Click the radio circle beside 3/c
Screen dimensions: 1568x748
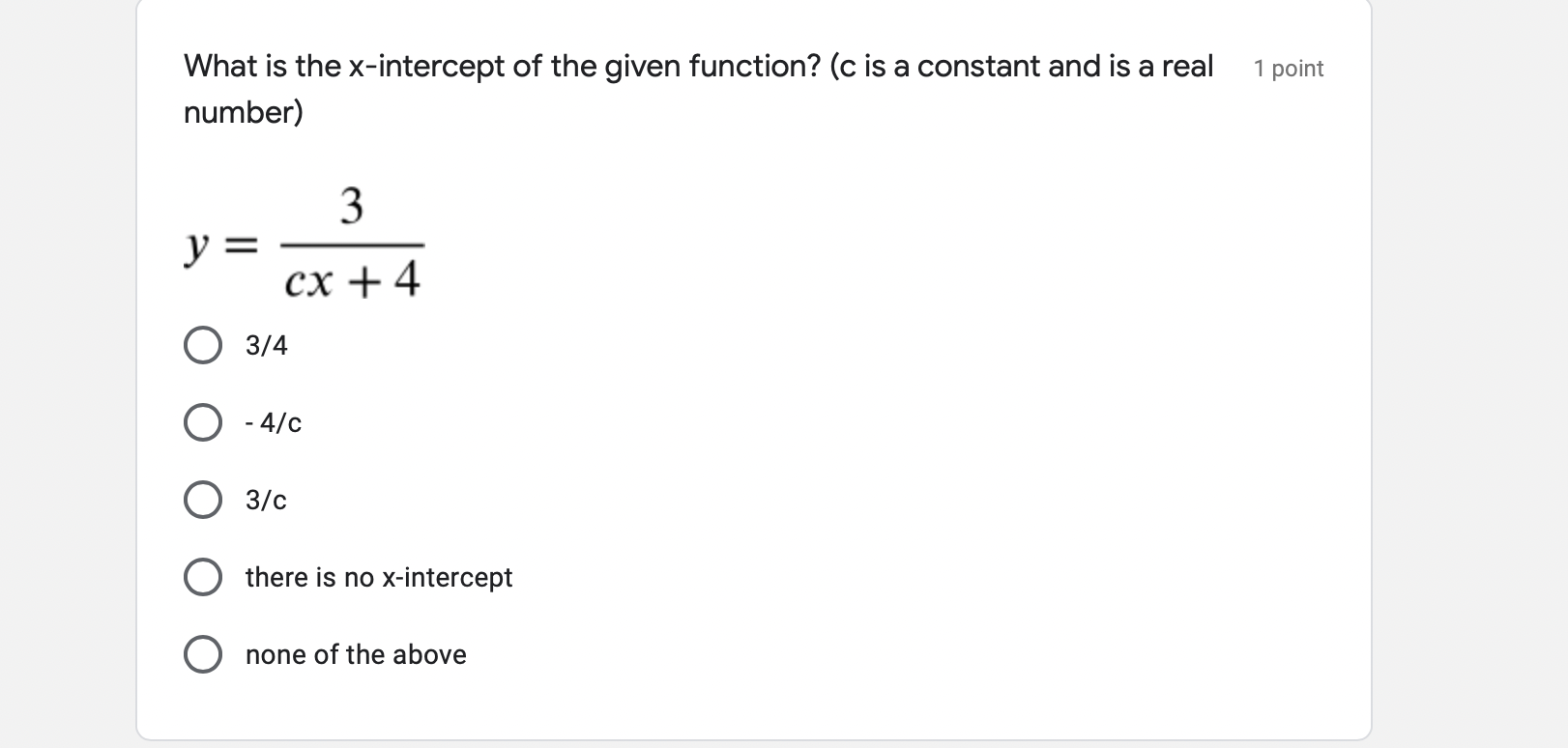[x=202, y=500]
